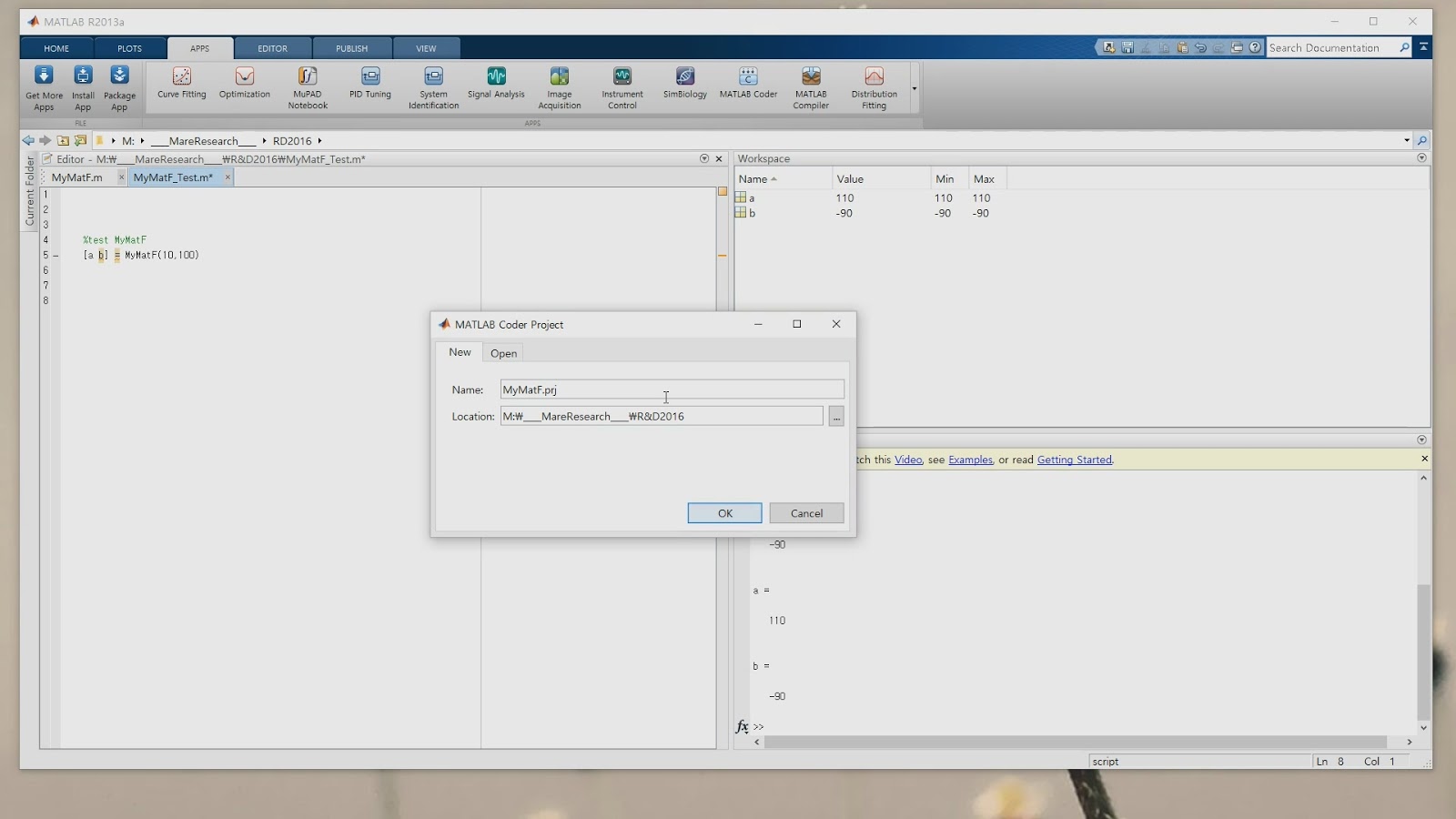Switch to the HOME tab
1456x819 pixels.
56,48
